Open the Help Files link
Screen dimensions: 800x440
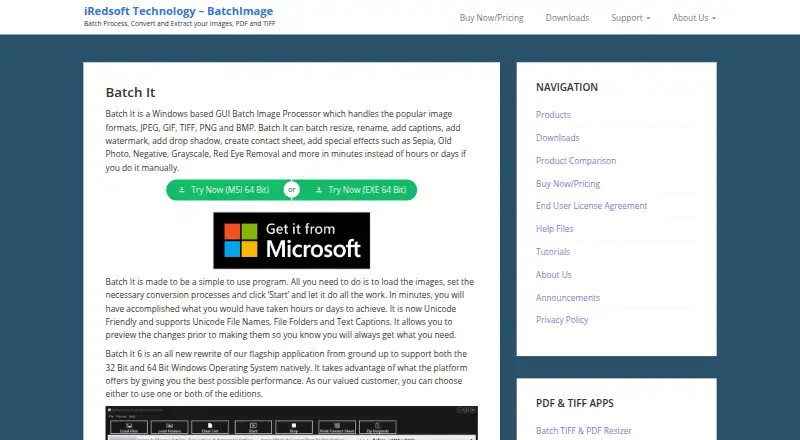[x=555, y=229]
